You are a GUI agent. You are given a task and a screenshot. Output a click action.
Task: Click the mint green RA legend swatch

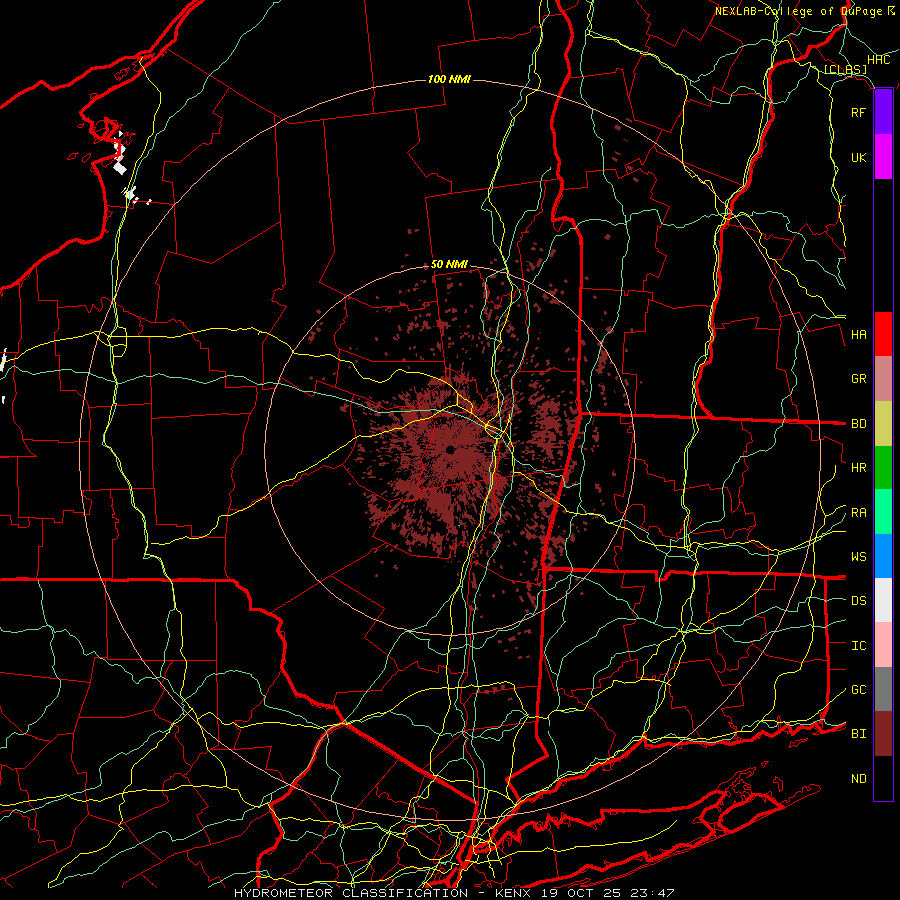[x=883, y=512]
